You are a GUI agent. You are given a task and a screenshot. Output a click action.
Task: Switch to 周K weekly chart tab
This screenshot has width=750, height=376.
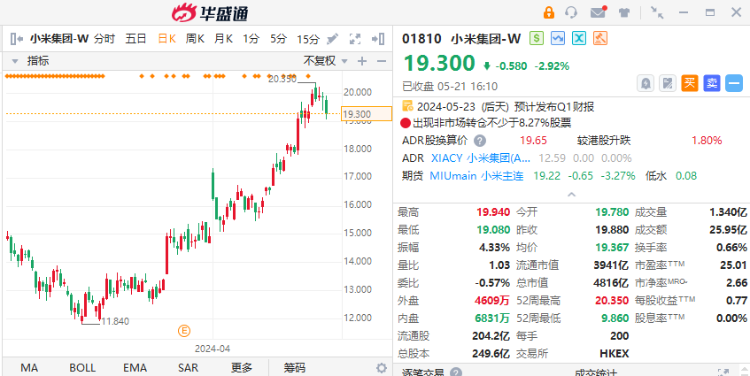[x=195, y=39]
